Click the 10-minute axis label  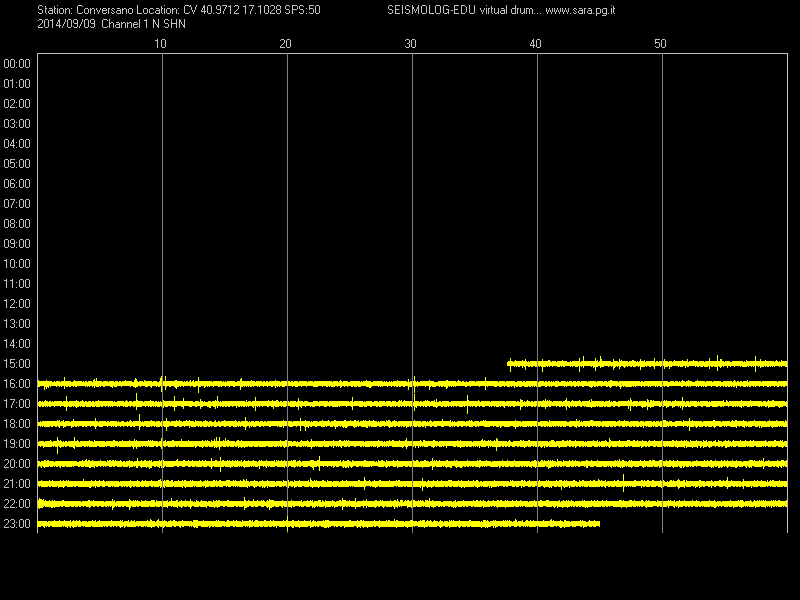(x=160, y=44)
